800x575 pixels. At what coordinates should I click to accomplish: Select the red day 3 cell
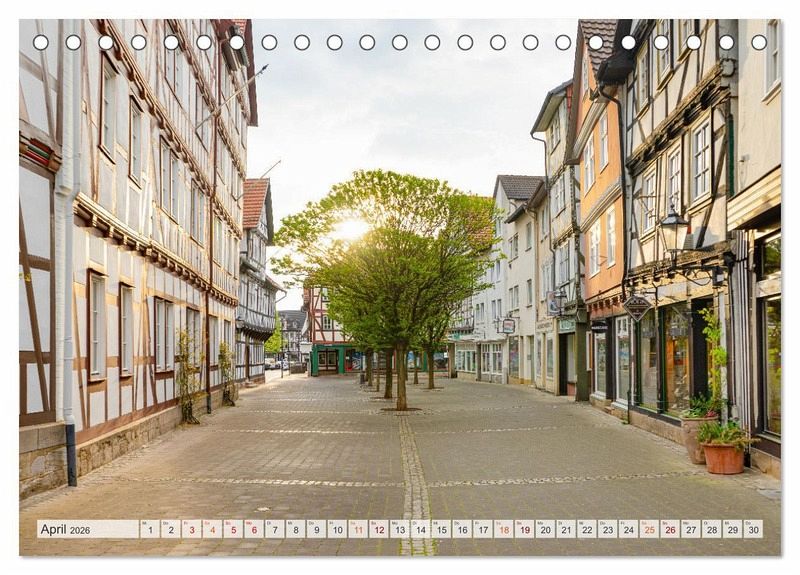click(191, 529)
